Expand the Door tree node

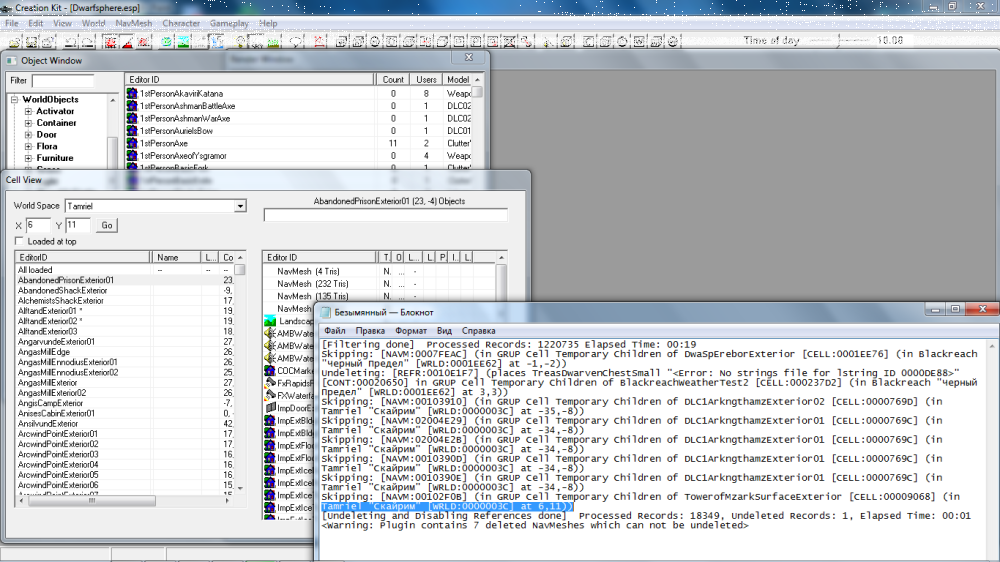coord(28,135)
